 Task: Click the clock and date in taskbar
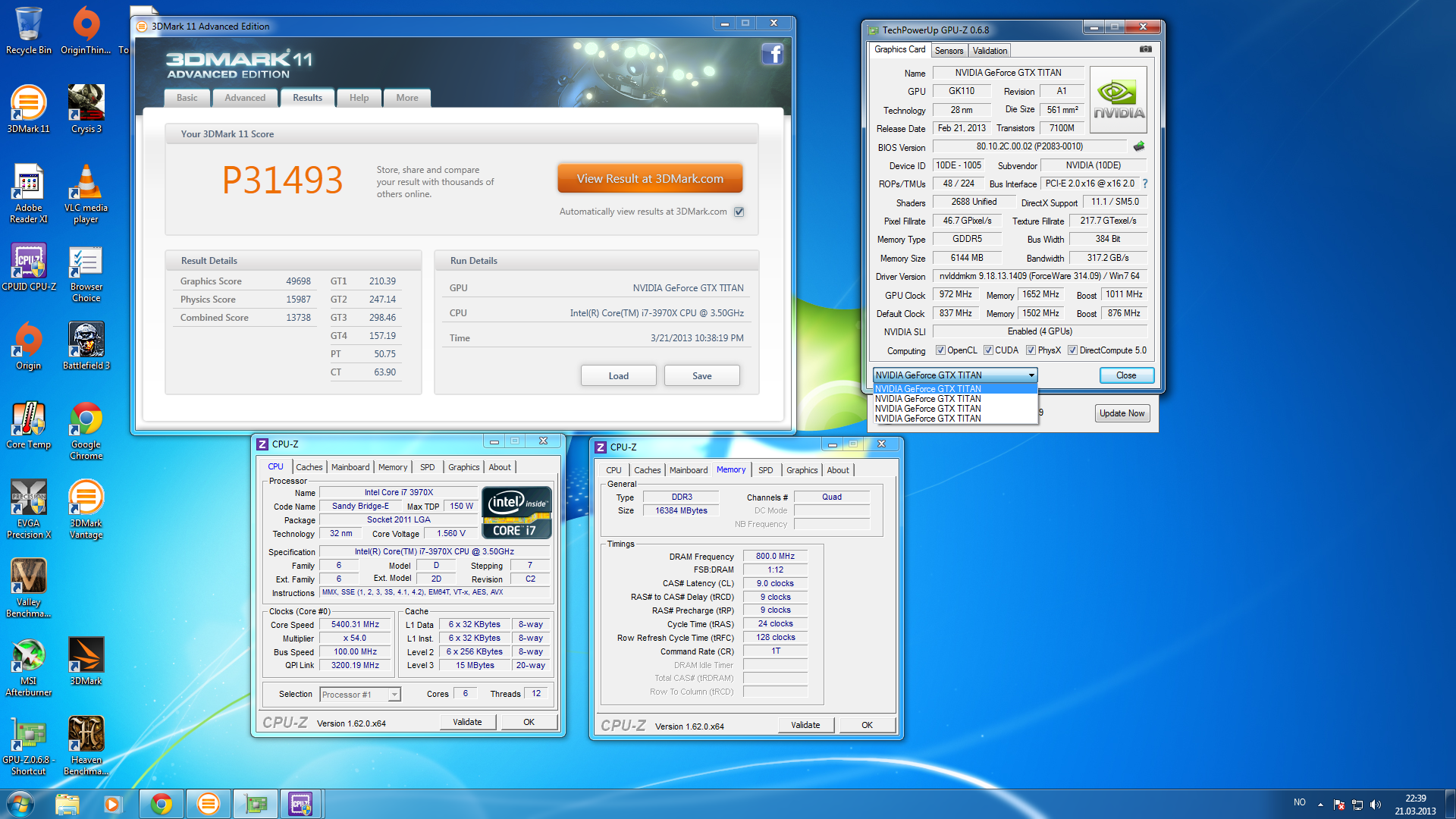1415,805
